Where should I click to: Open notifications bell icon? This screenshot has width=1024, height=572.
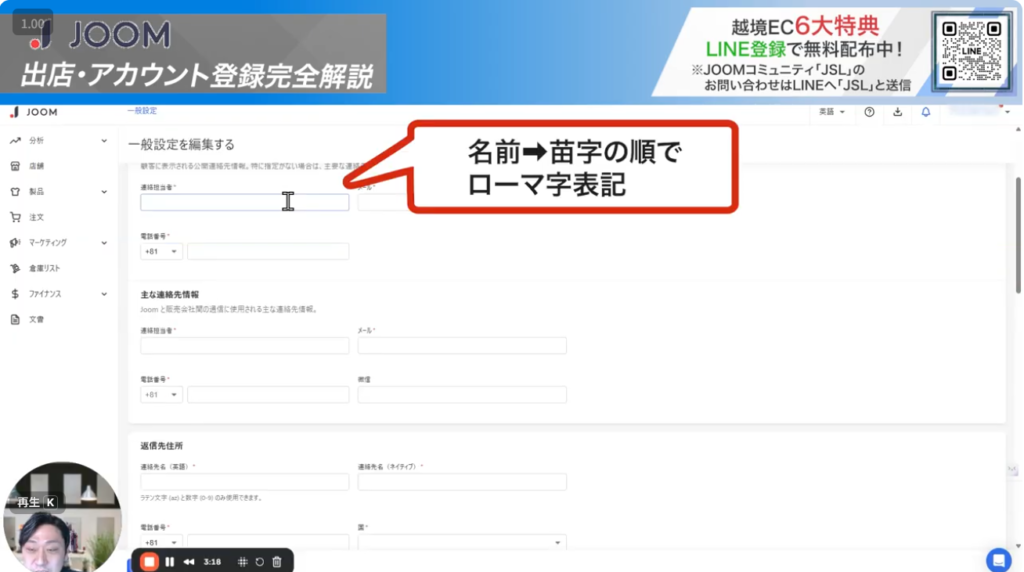pos(926,112)
